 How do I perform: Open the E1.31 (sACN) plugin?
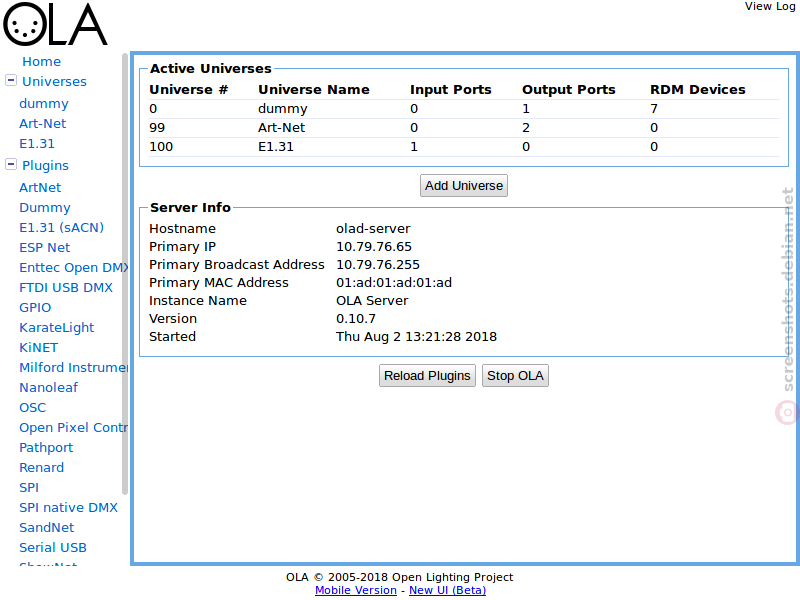tap(61, 228)
